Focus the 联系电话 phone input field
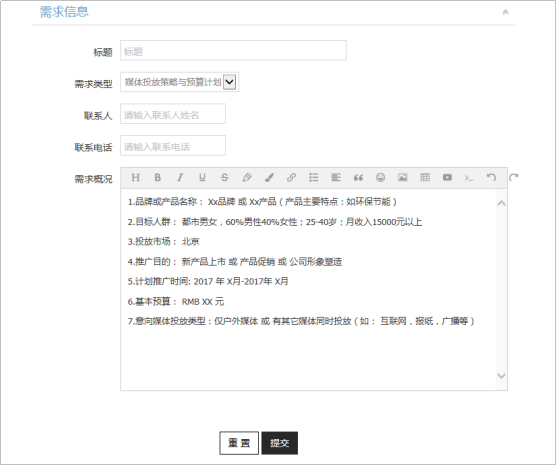This screenshot has width=556, height=465. pos(173,145)
